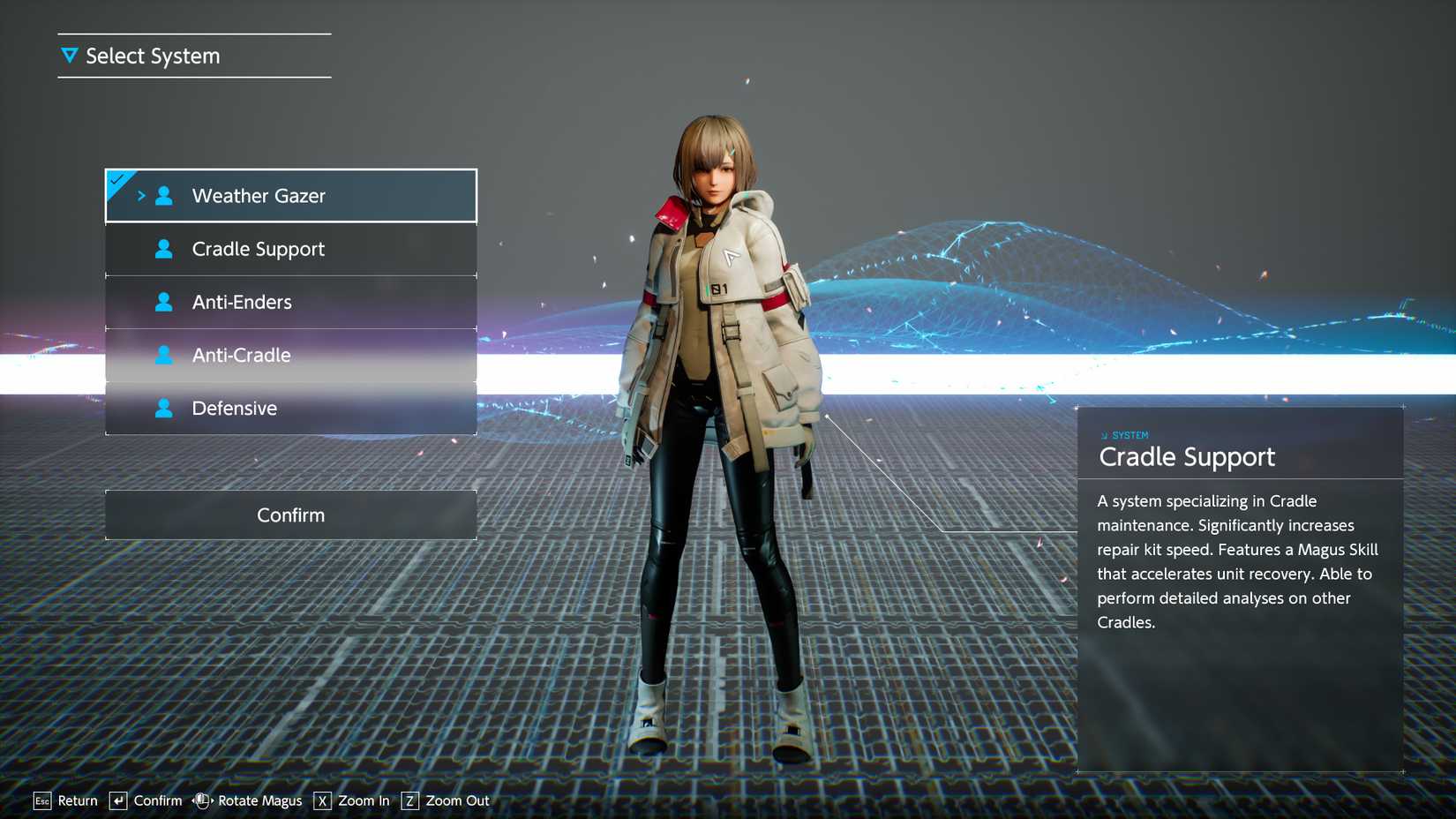The width and height of the screenshot is (1456, 819).
Task: Click the Select System triangle marker
Action: pyautogui.click(x=70, y=56)
